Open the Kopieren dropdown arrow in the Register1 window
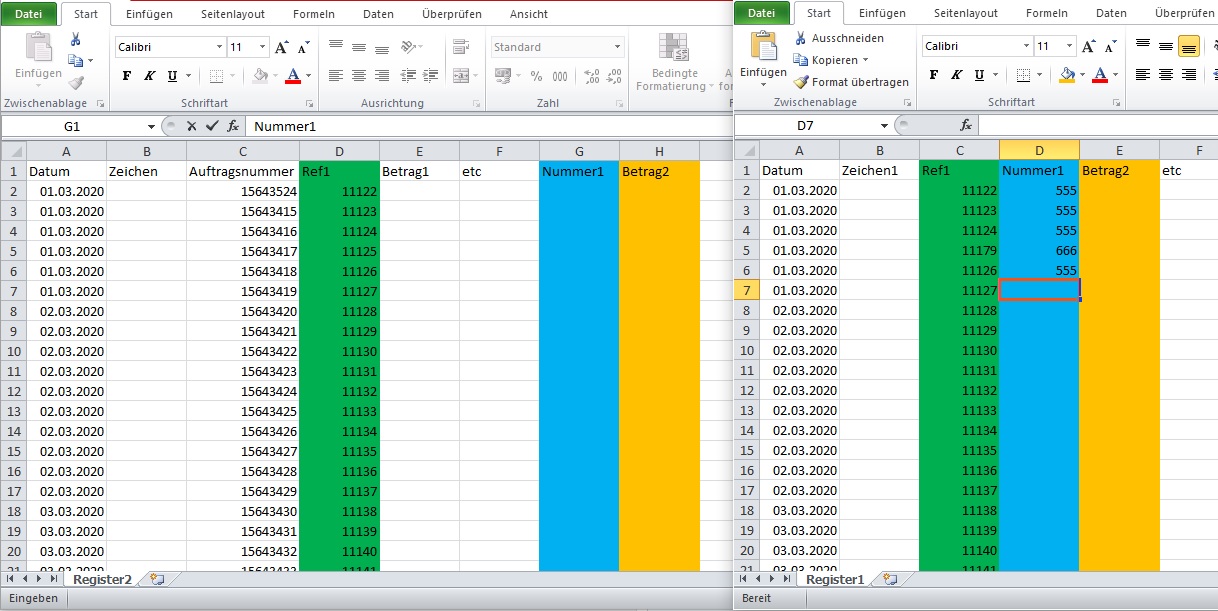The image size is (1218, 611). (865, 60)
